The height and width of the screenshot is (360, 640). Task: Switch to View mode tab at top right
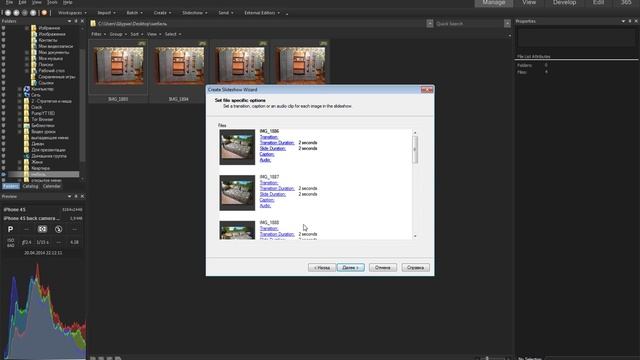coord(529,3)
